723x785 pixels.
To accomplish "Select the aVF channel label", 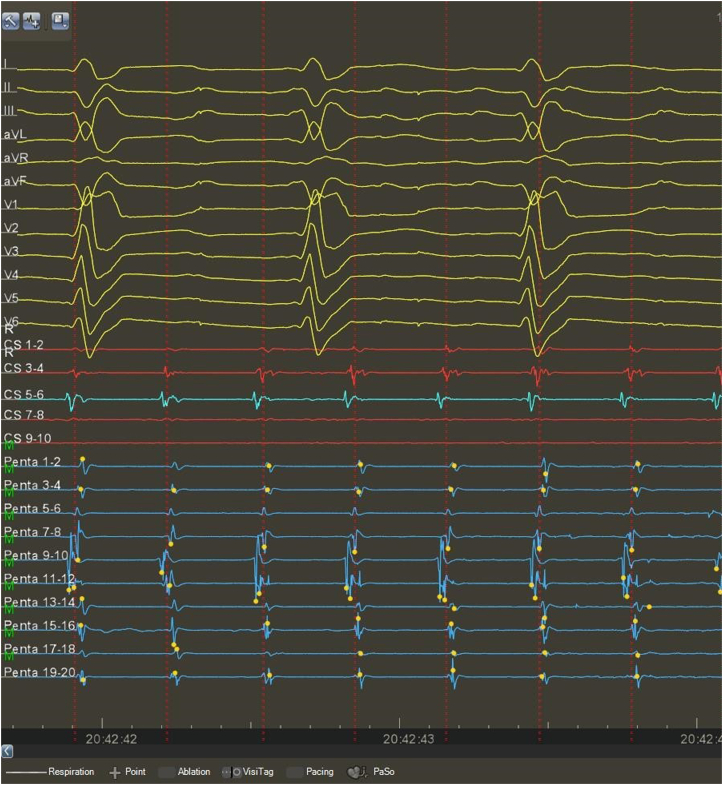I will [15, 181].
